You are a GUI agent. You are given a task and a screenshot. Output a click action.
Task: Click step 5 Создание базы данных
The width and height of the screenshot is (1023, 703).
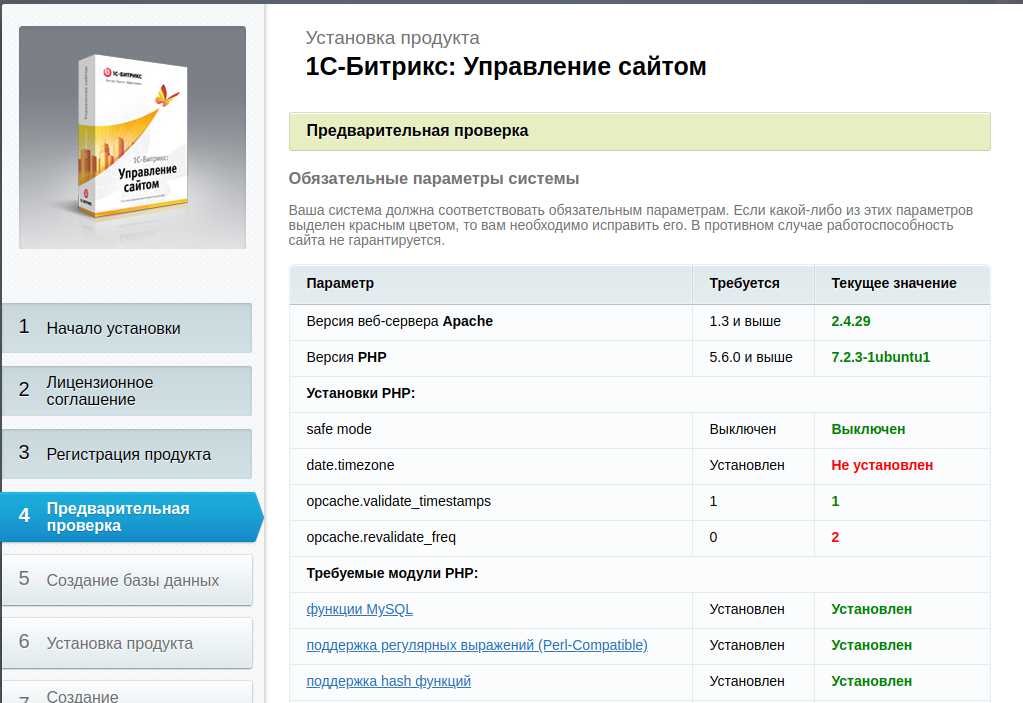click(127, 580)
